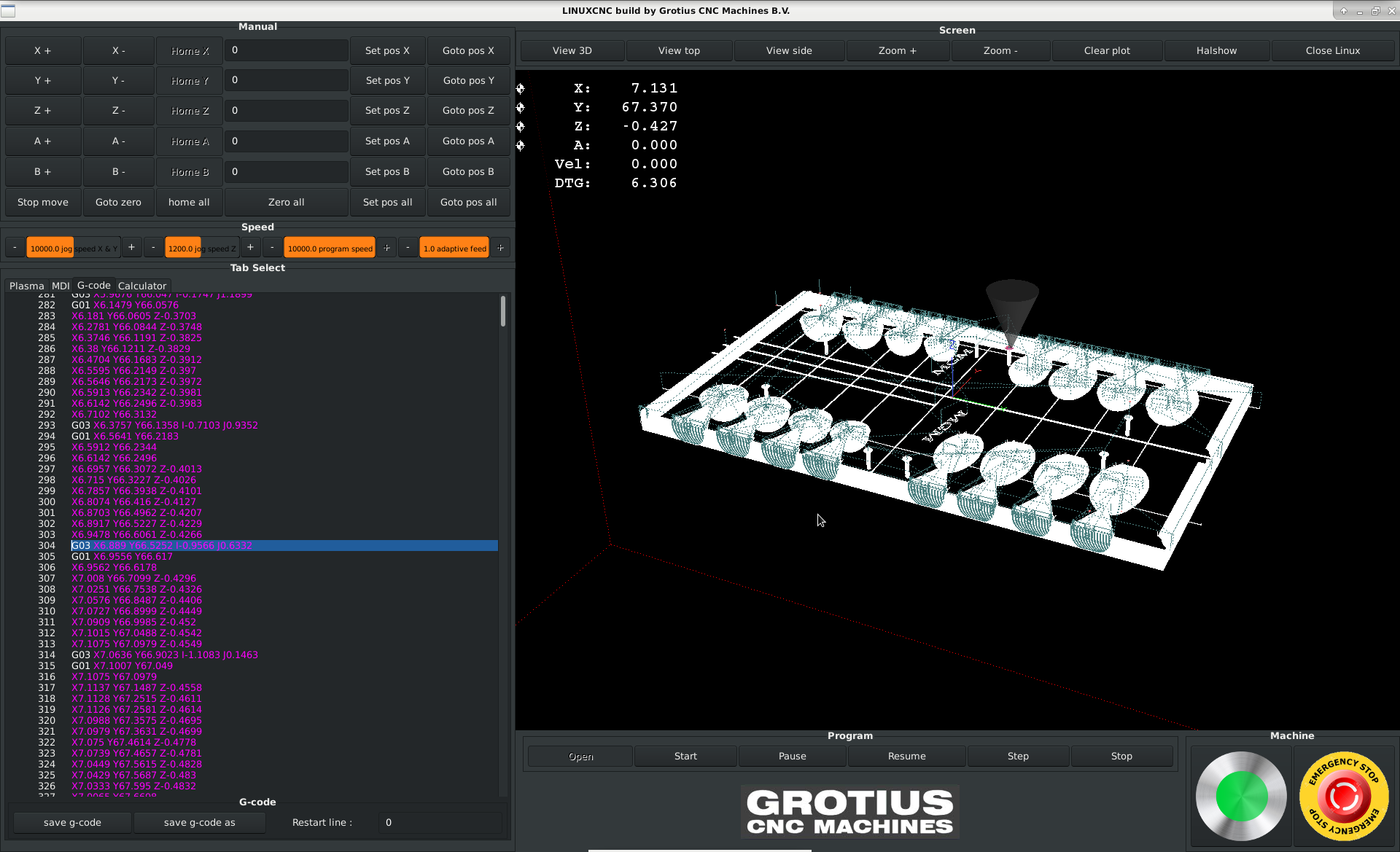Open the Calculator tab

[x=142, y=286]
